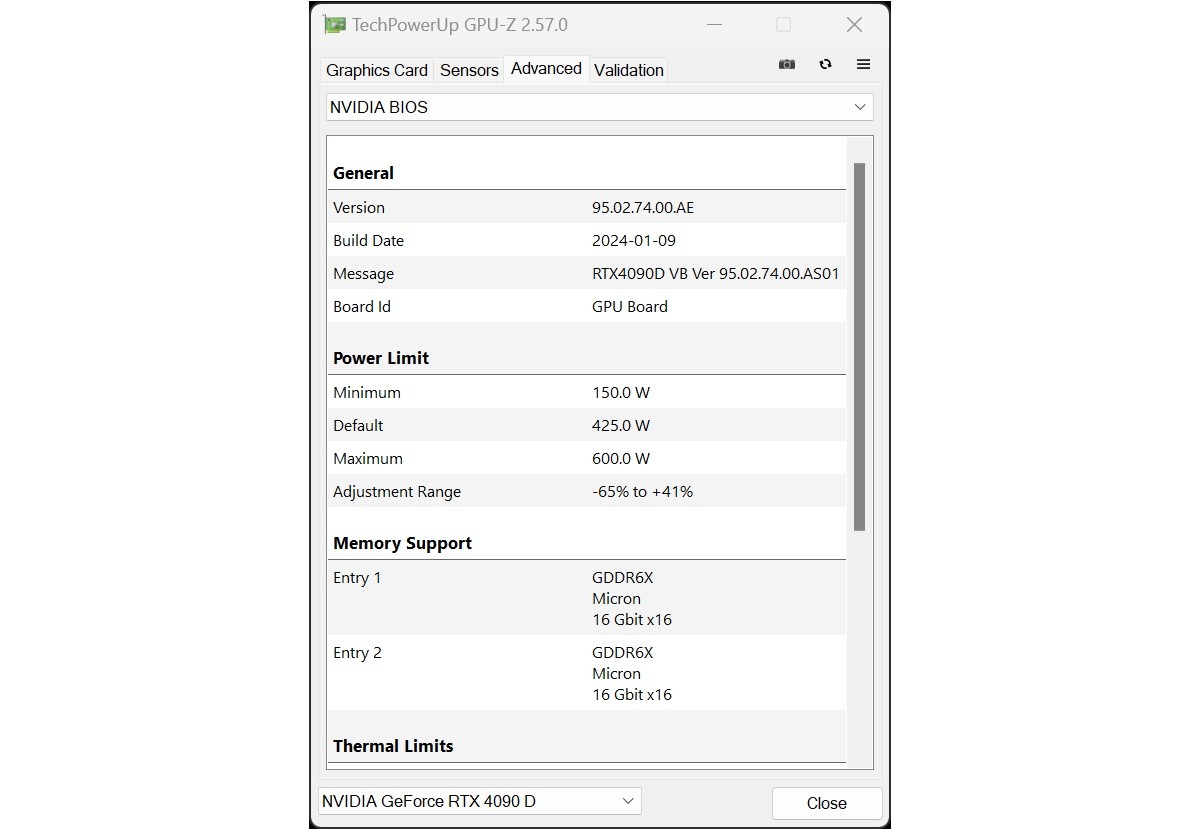
Task: Click the Power Limit section header
Action: click(381, 358)
